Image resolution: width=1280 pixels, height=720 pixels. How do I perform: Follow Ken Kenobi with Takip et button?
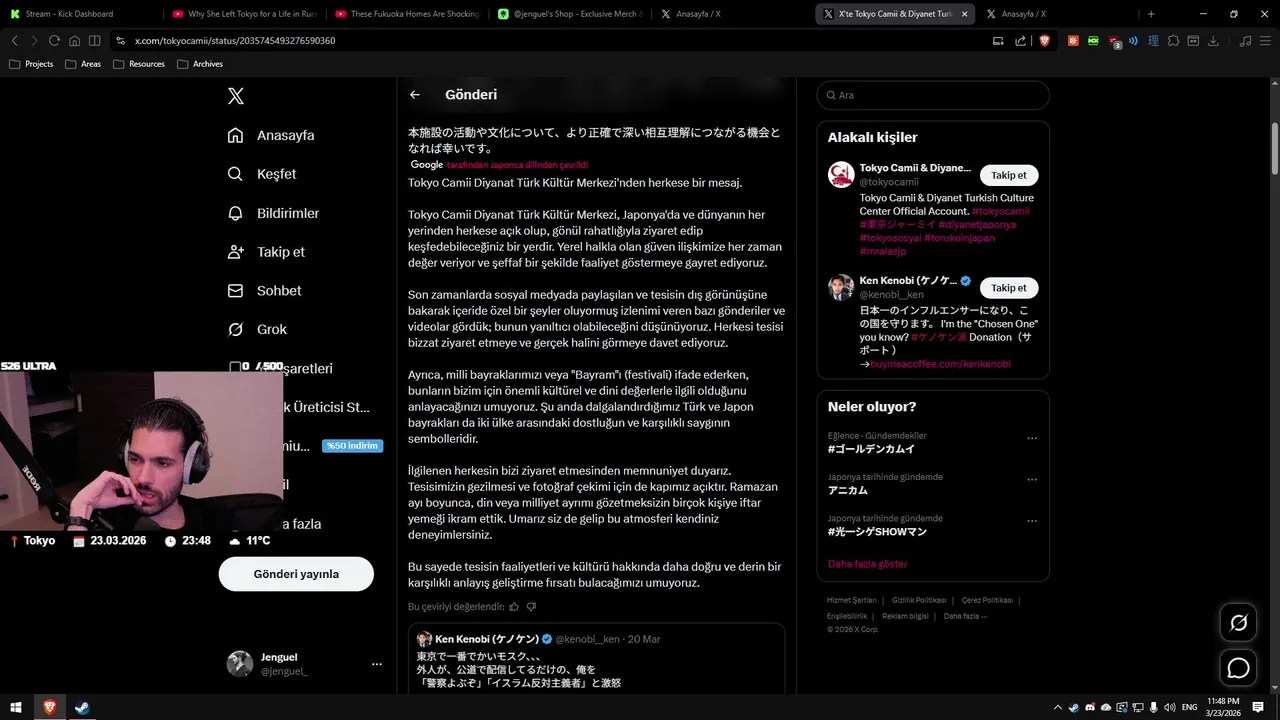coord(1009,288)
